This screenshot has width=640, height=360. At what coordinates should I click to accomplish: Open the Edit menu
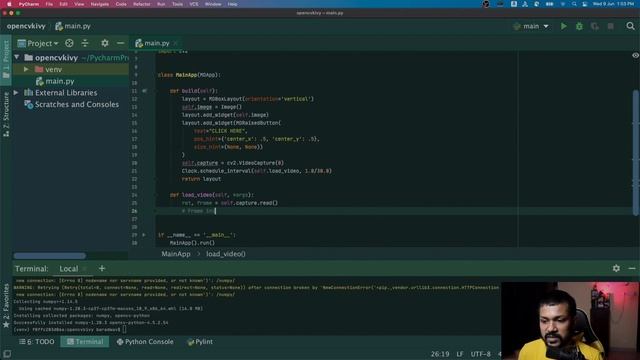click(x=63, y=4)
